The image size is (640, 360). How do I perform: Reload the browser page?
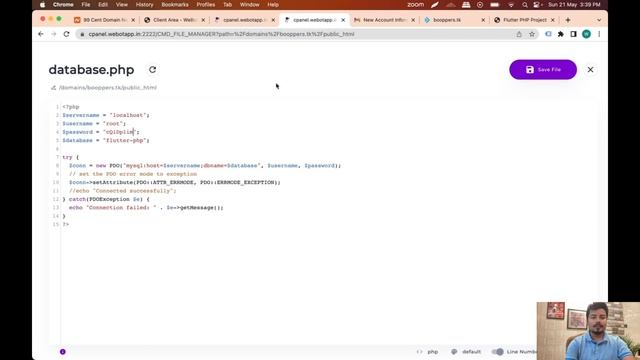coord(67,34)
